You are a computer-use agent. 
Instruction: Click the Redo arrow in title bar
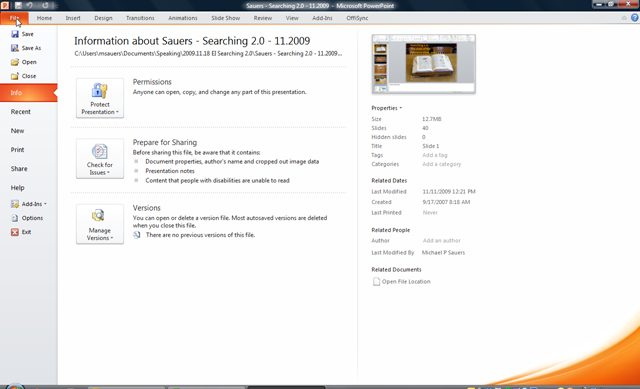click(x=45, y=5)
